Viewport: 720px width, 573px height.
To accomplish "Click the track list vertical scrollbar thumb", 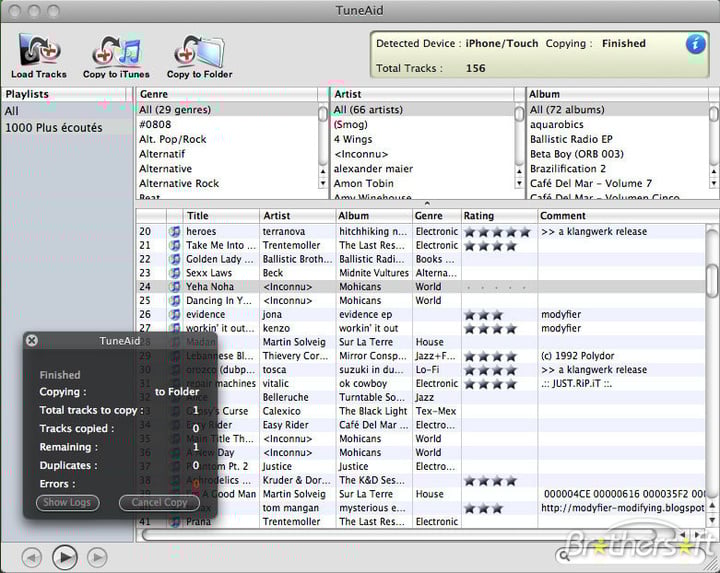I will [712, 281].
